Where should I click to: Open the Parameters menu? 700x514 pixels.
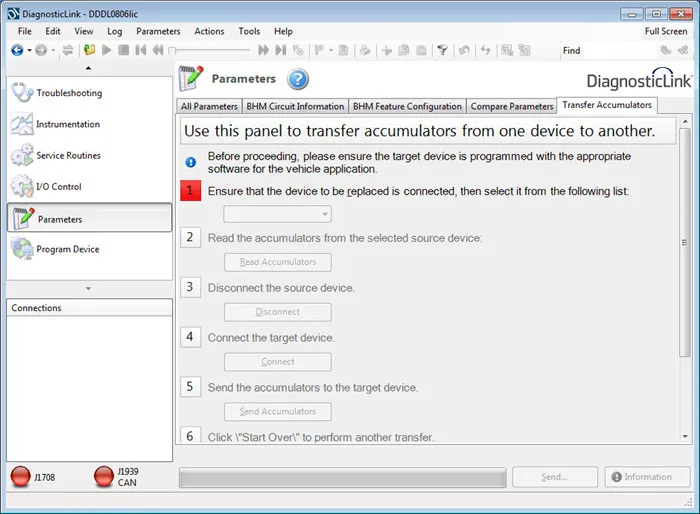[158, 31]
